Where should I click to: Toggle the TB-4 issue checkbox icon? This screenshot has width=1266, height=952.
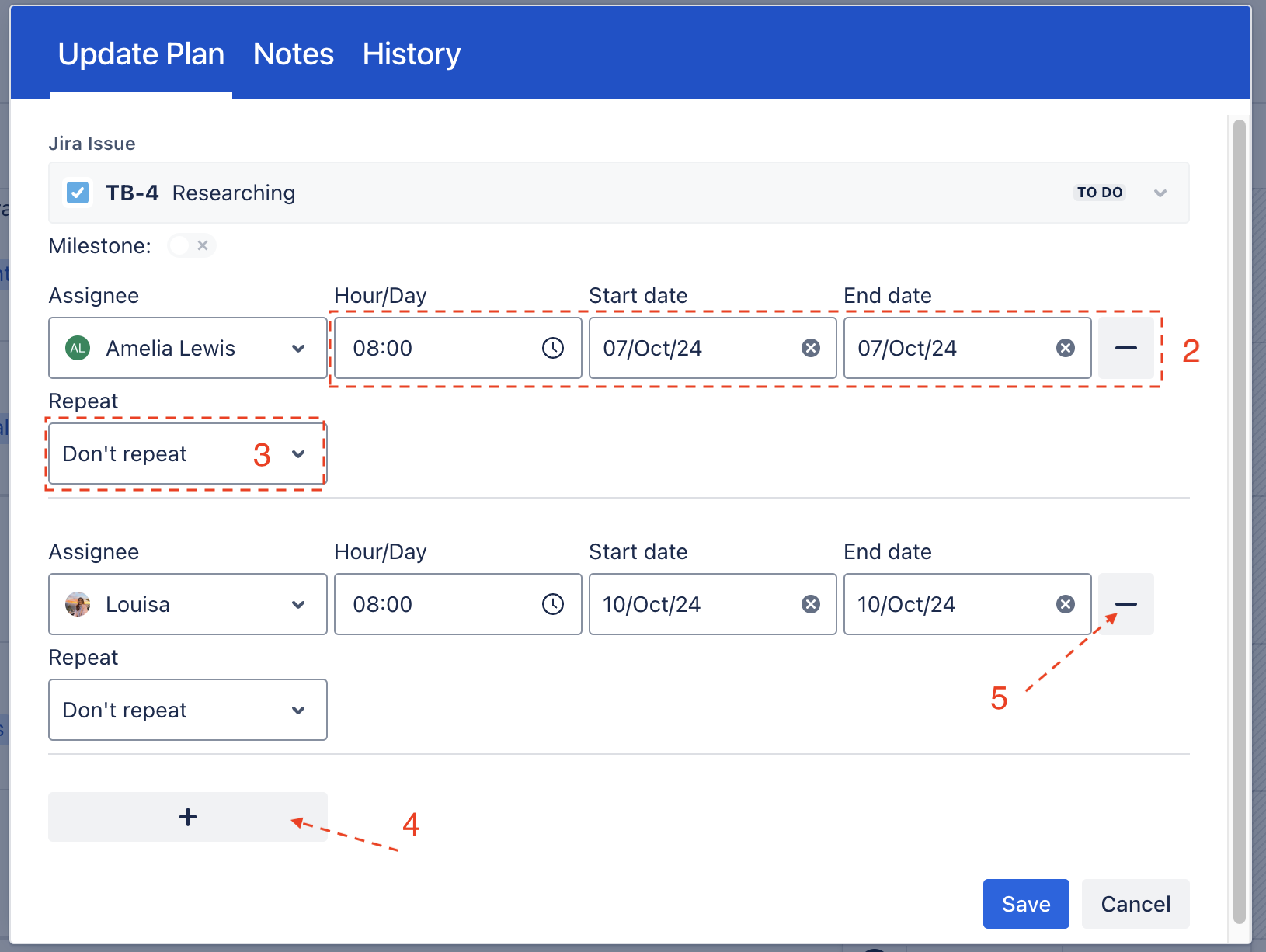[x=78, y=193]
